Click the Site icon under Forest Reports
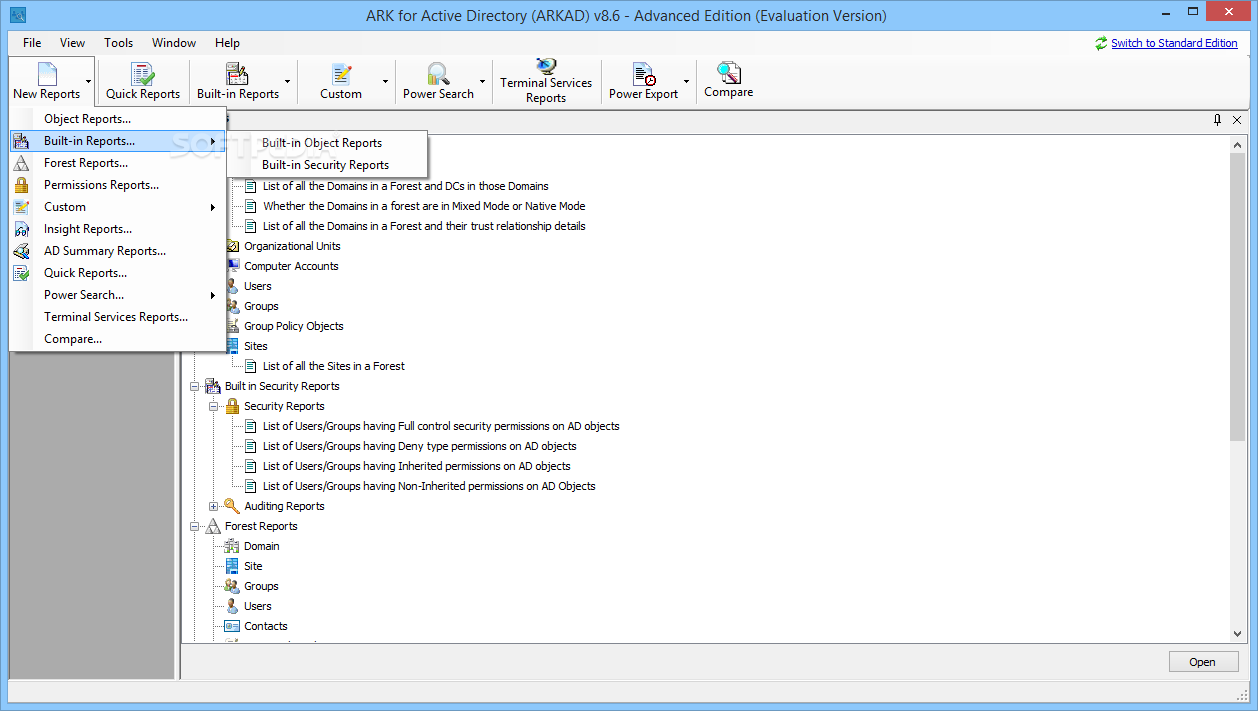This screenshot has height=711, width=1258. coord(232,566)
